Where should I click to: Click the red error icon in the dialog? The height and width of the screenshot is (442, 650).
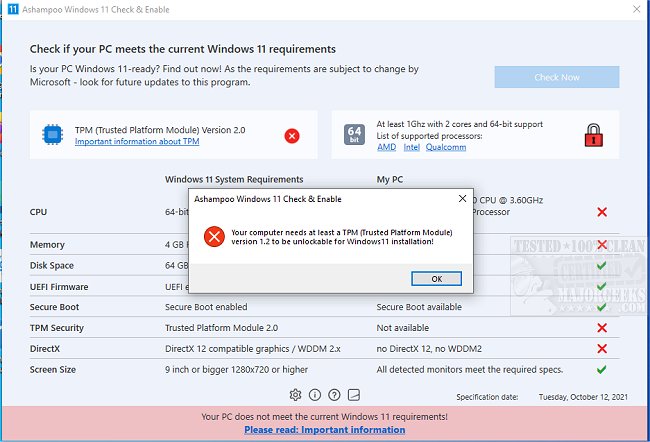[213, 237]
